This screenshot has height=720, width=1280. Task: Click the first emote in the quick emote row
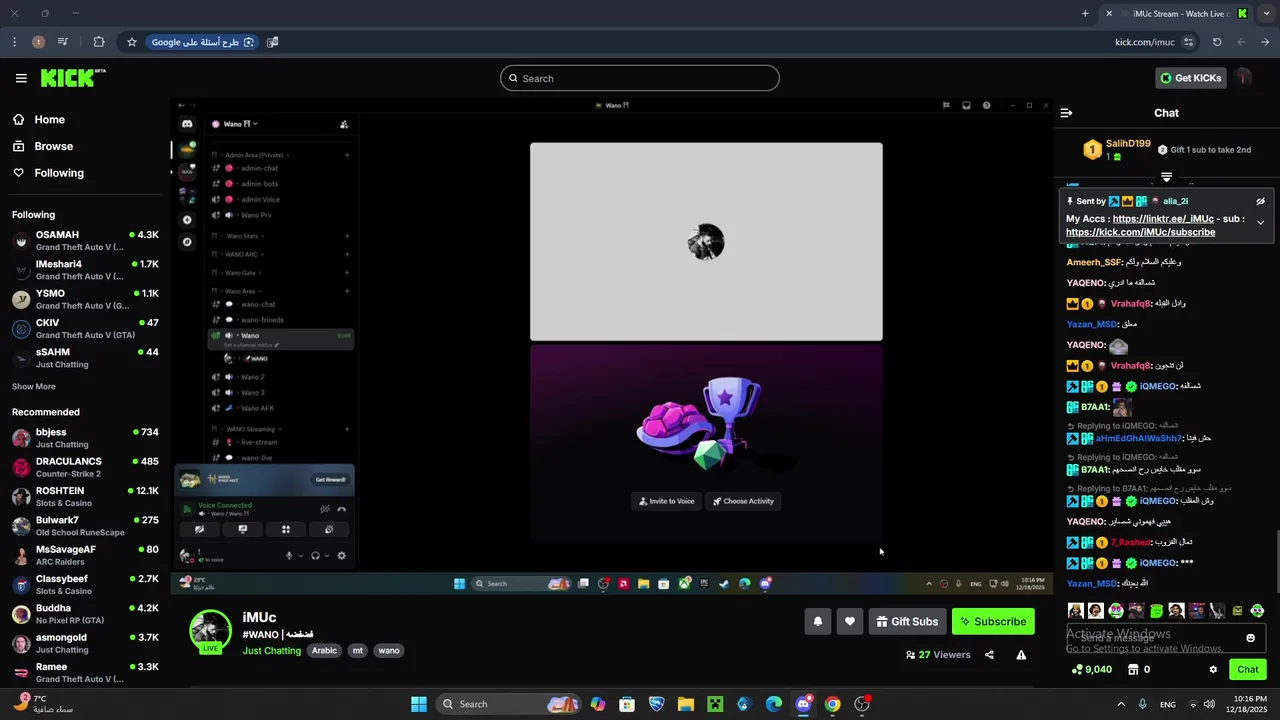[1075, 610]
